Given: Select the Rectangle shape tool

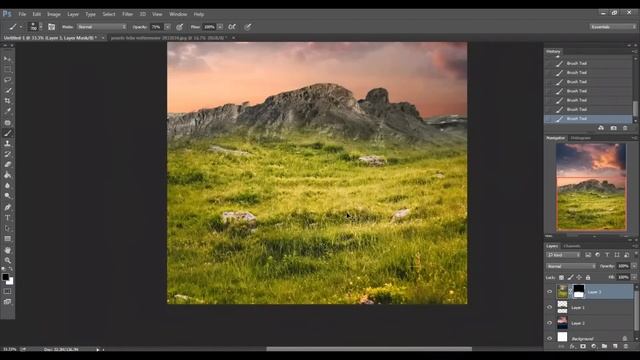Looking at the screenshot, I should pyautogui.click(x=7, y=239).
